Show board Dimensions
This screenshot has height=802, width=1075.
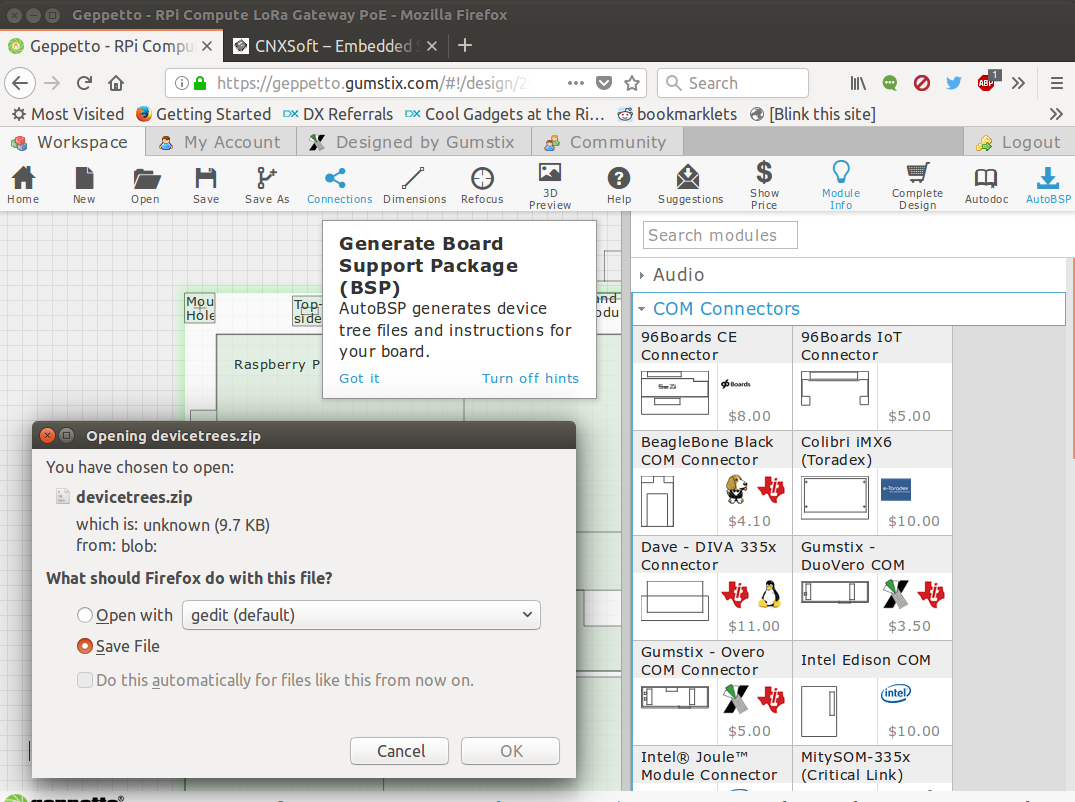click(x=414, y=185)
